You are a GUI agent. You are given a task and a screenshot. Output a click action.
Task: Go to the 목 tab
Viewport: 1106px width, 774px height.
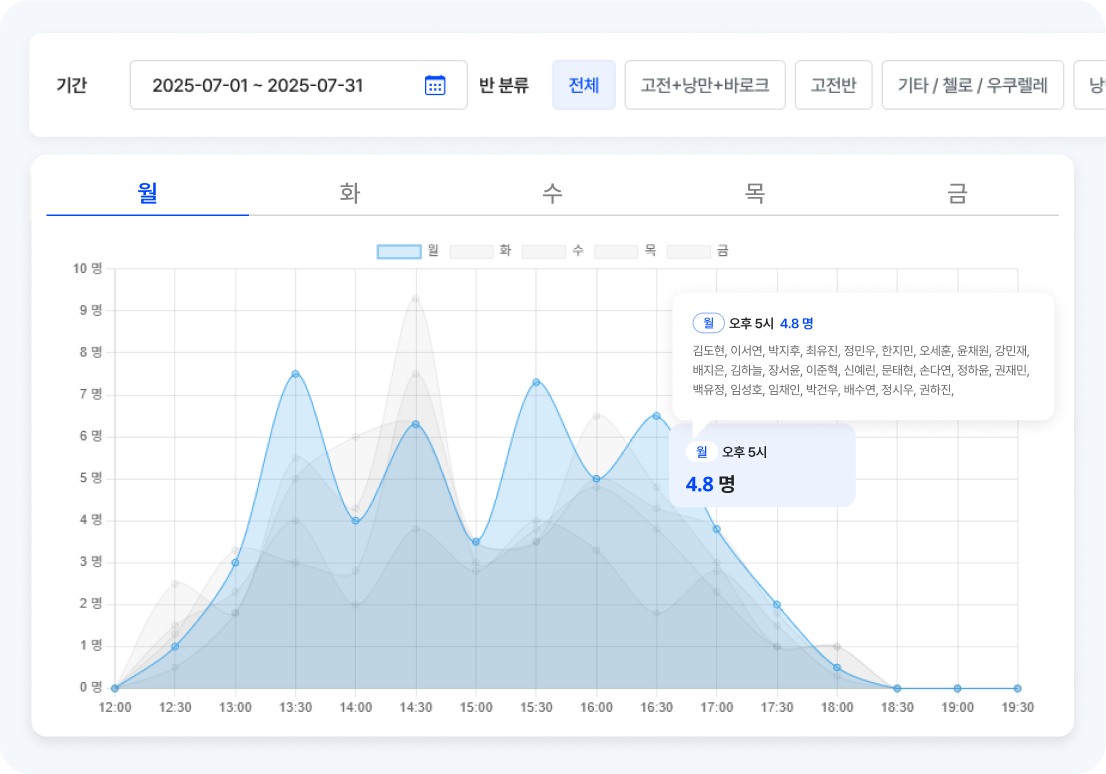click(x=755, y=192)
